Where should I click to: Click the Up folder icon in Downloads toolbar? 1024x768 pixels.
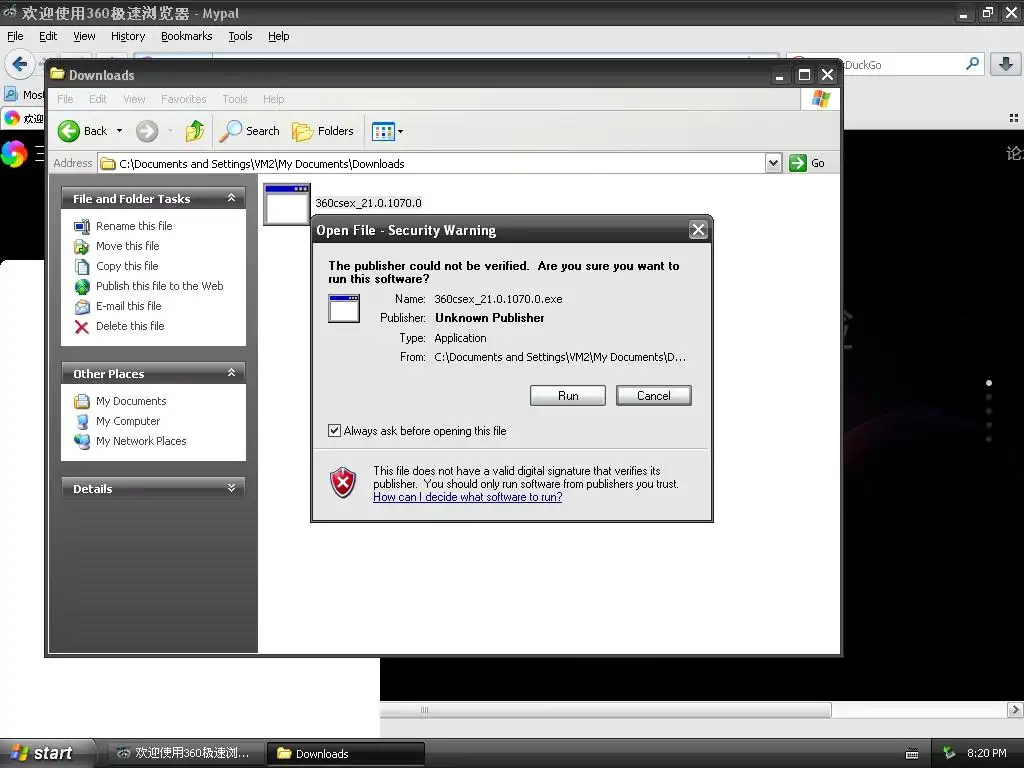coord(195,131)
